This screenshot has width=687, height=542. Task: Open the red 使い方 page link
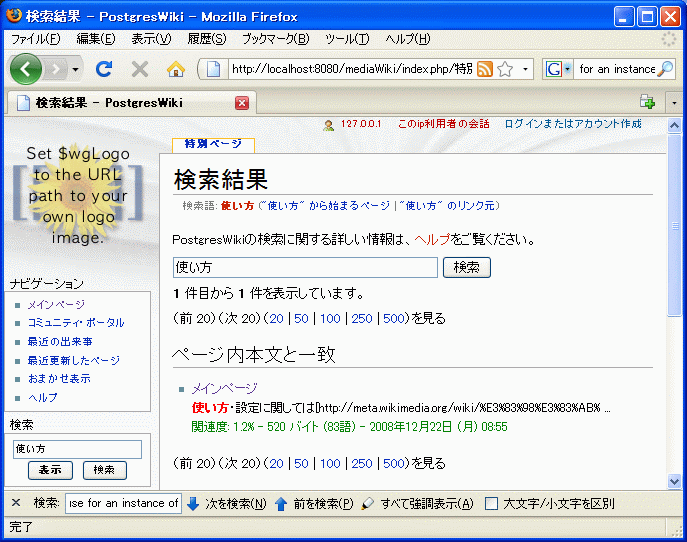coord(237,205)
